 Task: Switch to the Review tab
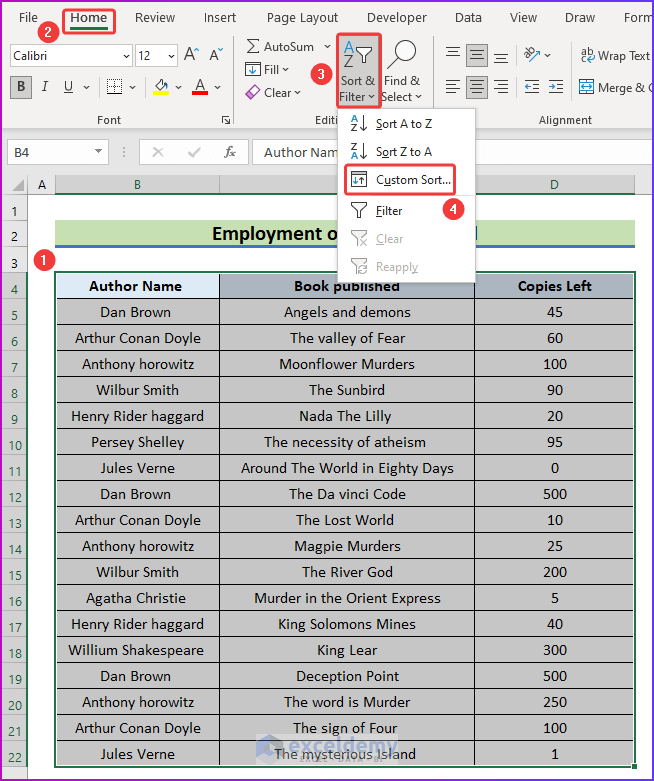pos(155,18)
